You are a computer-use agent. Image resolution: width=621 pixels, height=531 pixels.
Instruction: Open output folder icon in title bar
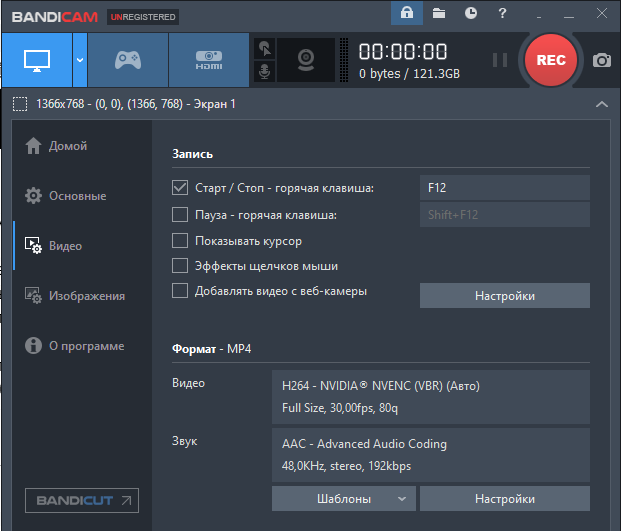pyautogui.click(x=439, y=13)
